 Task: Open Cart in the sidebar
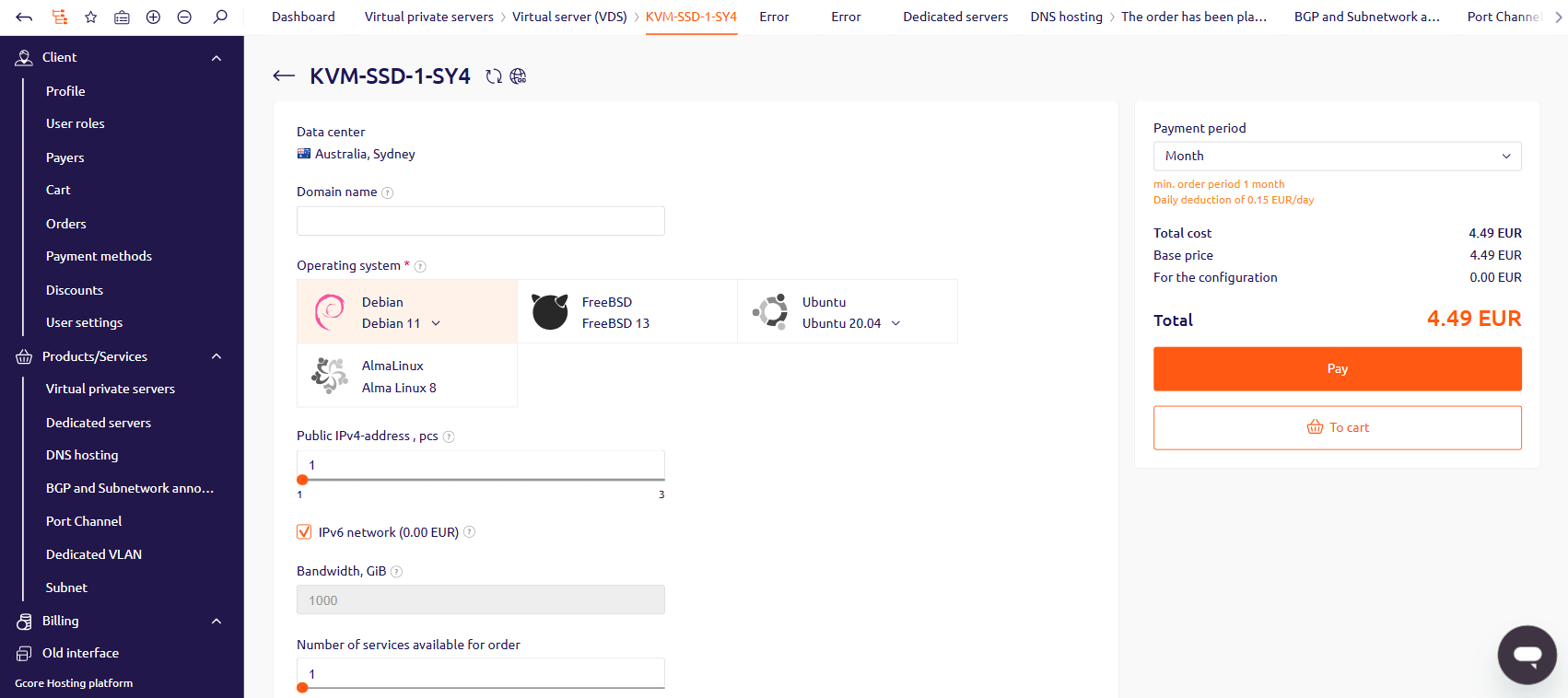pyautogui.click(x=58, y=190)
